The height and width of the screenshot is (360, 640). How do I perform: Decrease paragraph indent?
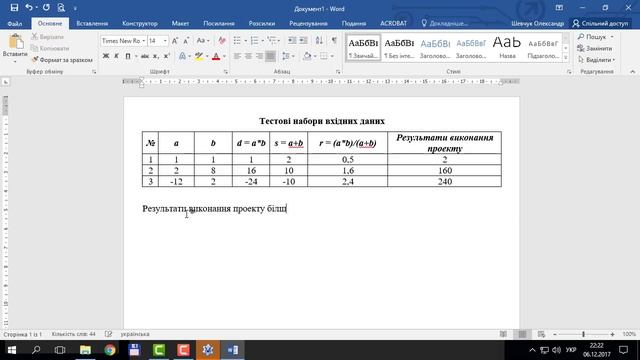292,40
